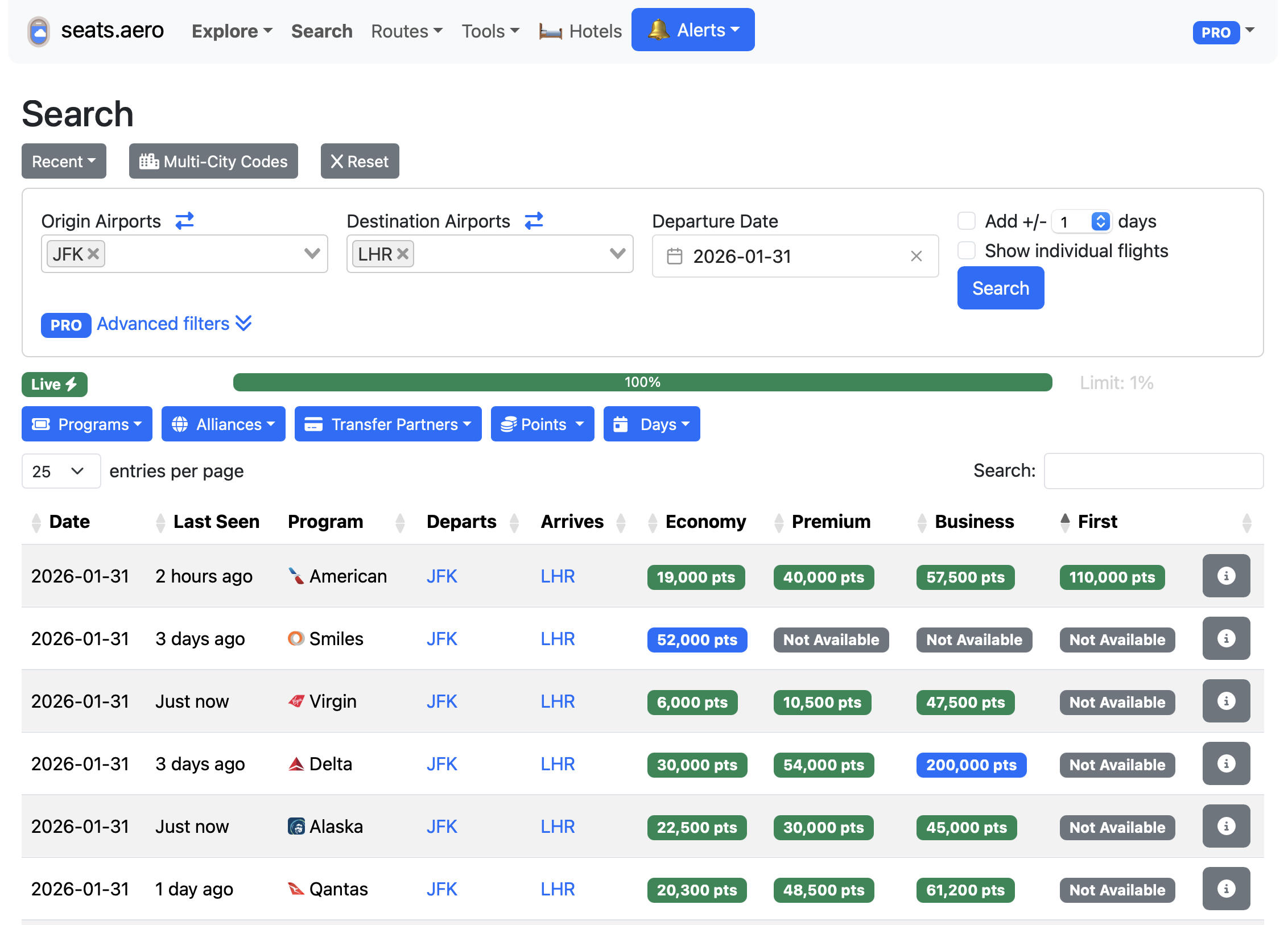
Task: Open calendar icon in Departure Date
Action: point(674,256)
